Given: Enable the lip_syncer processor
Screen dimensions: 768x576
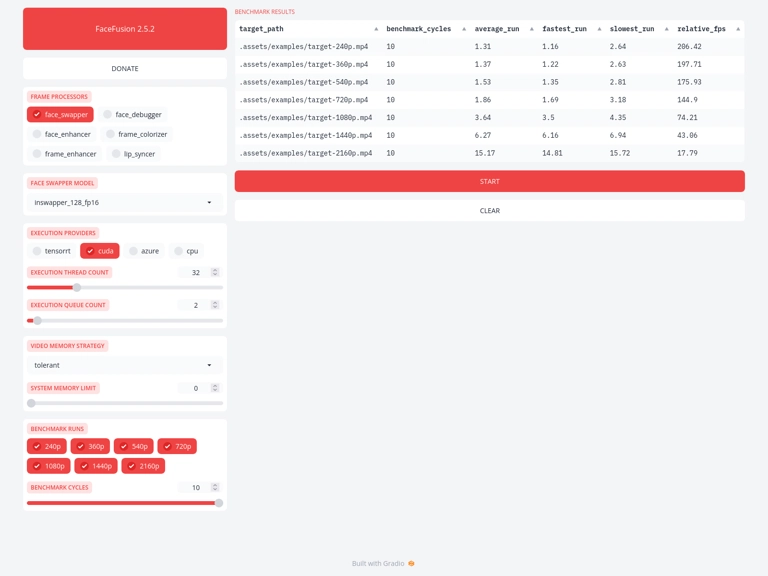Looking at the screenshot, I should (x=133, y=154).
